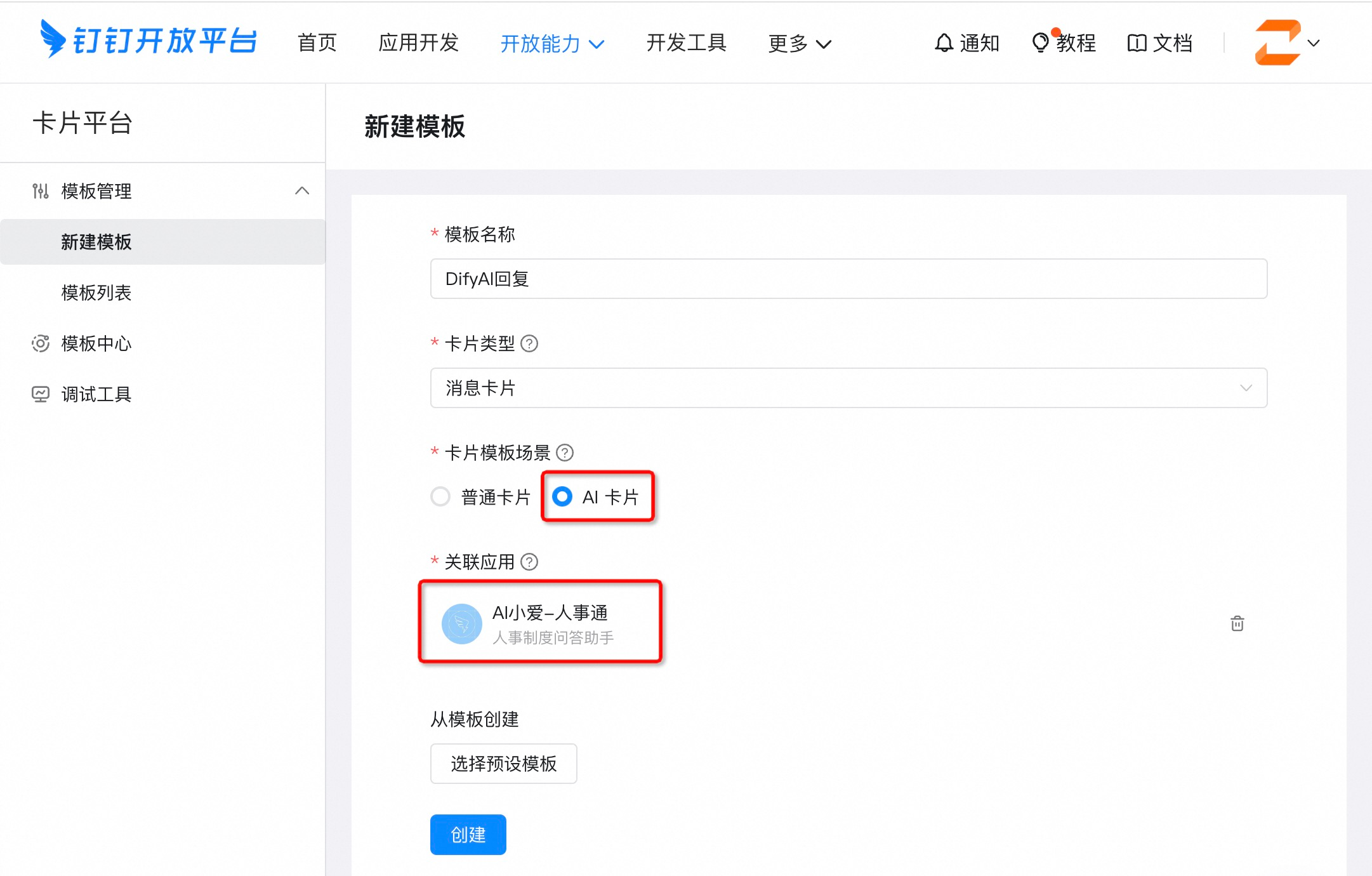Click the DingTalk Open Platform logo

[x=148, y=40]
